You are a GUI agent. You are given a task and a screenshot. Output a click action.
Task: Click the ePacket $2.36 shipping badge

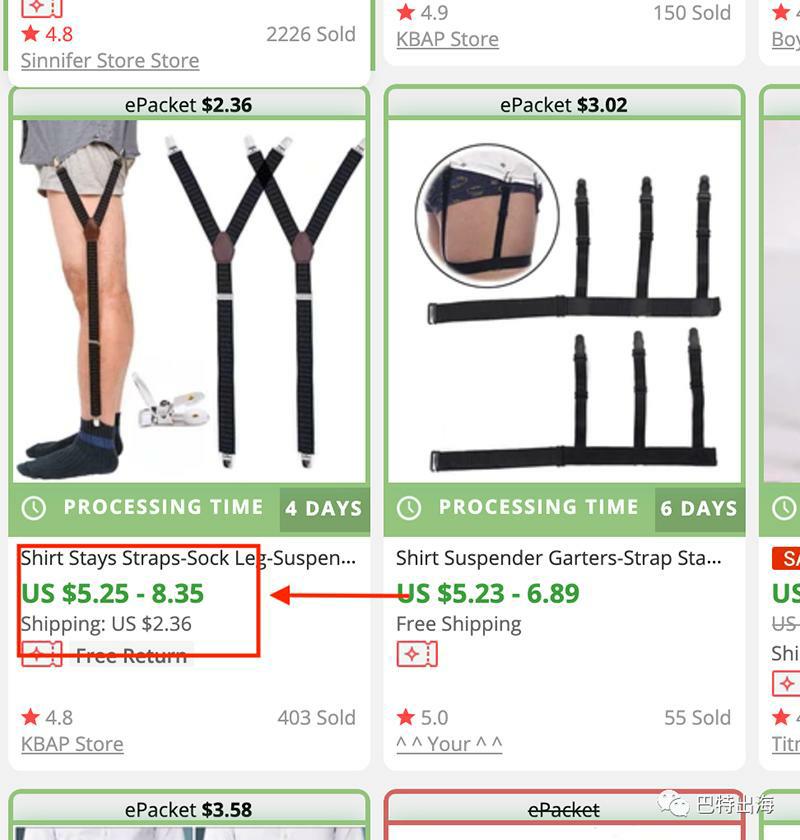[189, 104]
